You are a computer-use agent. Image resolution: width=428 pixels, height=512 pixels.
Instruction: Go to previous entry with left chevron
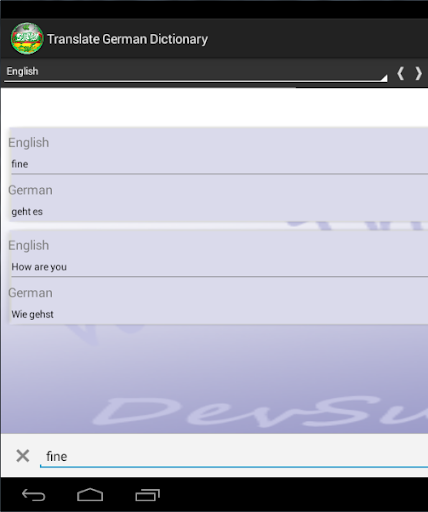[401, 73]
